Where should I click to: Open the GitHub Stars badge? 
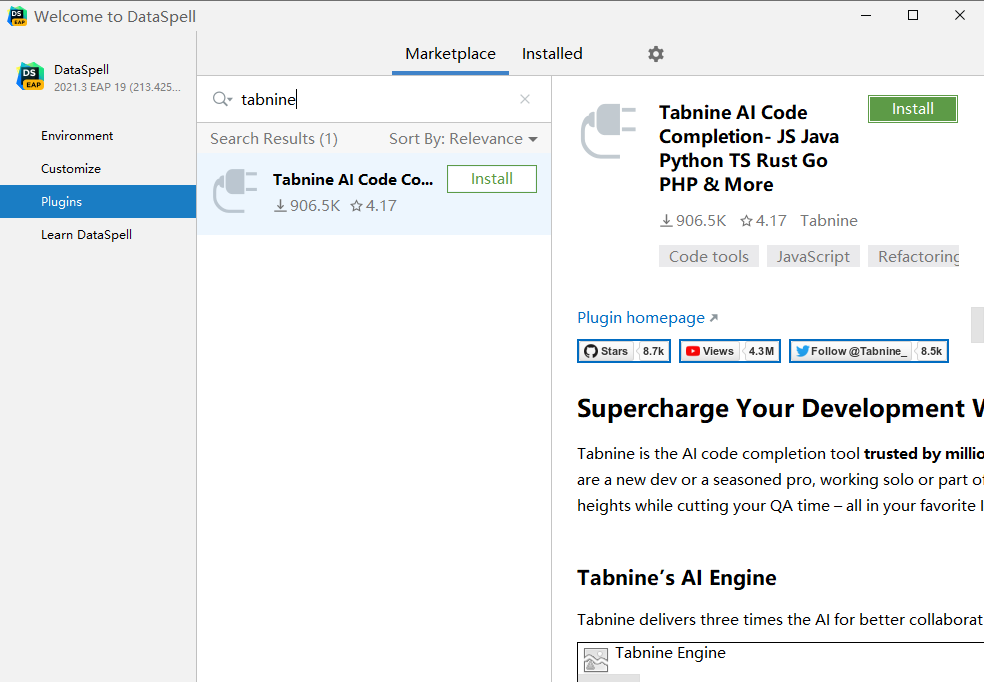coord(624,351)
